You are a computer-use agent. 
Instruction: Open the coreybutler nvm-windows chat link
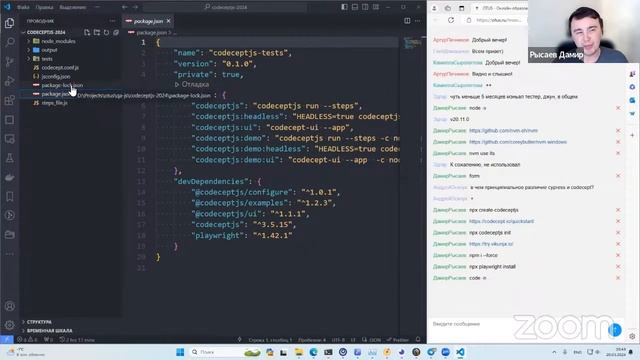click(518, 142)
